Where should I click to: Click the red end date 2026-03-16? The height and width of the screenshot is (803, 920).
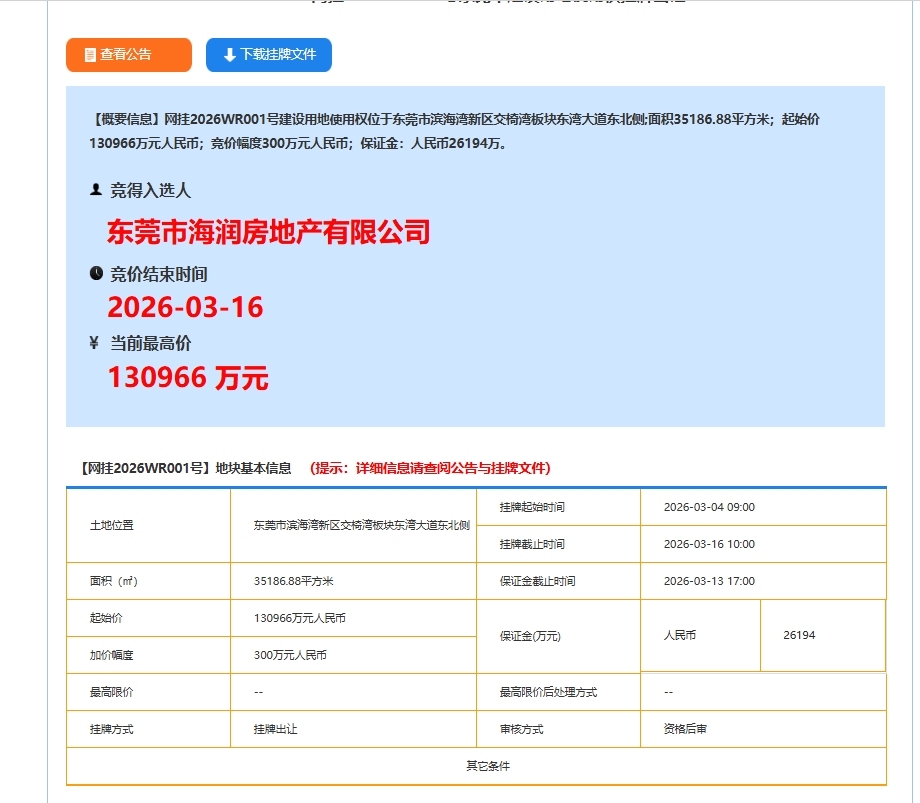pyautogui.click(x=185, y=307)
